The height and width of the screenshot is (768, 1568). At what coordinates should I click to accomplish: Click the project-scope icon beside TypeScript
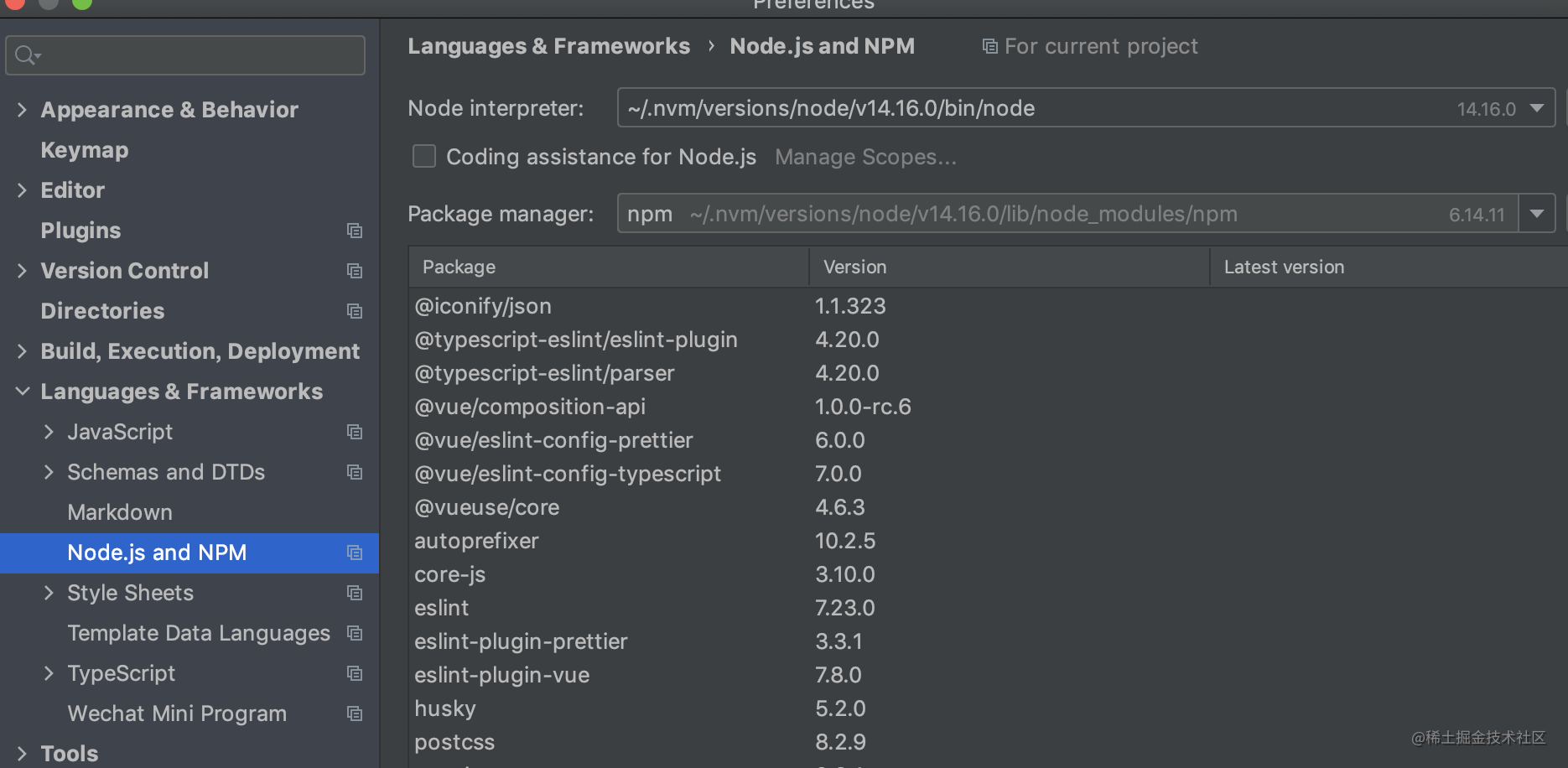point(354,672)
